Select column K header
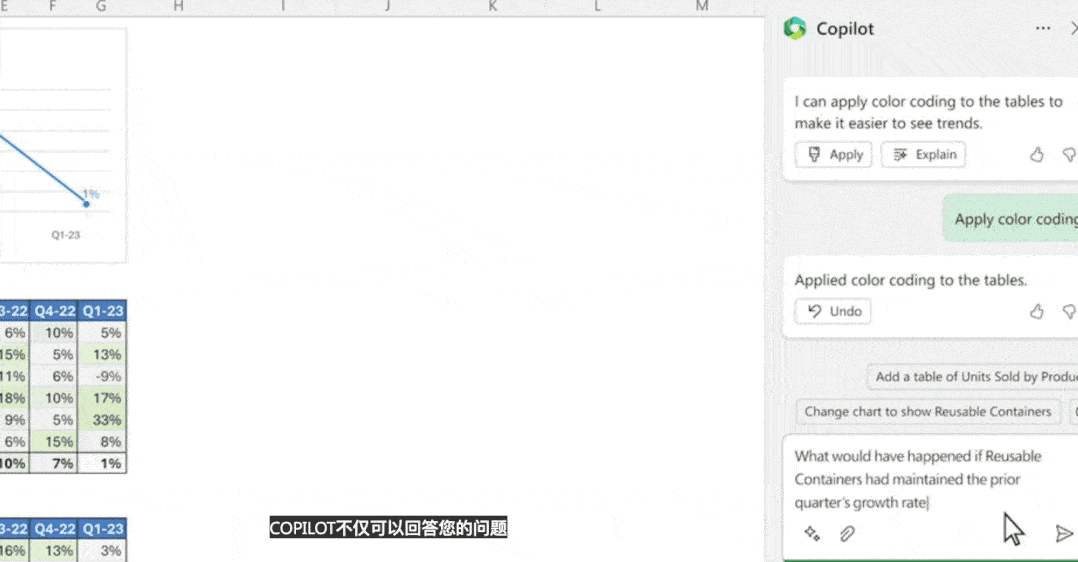 point(492,7)
